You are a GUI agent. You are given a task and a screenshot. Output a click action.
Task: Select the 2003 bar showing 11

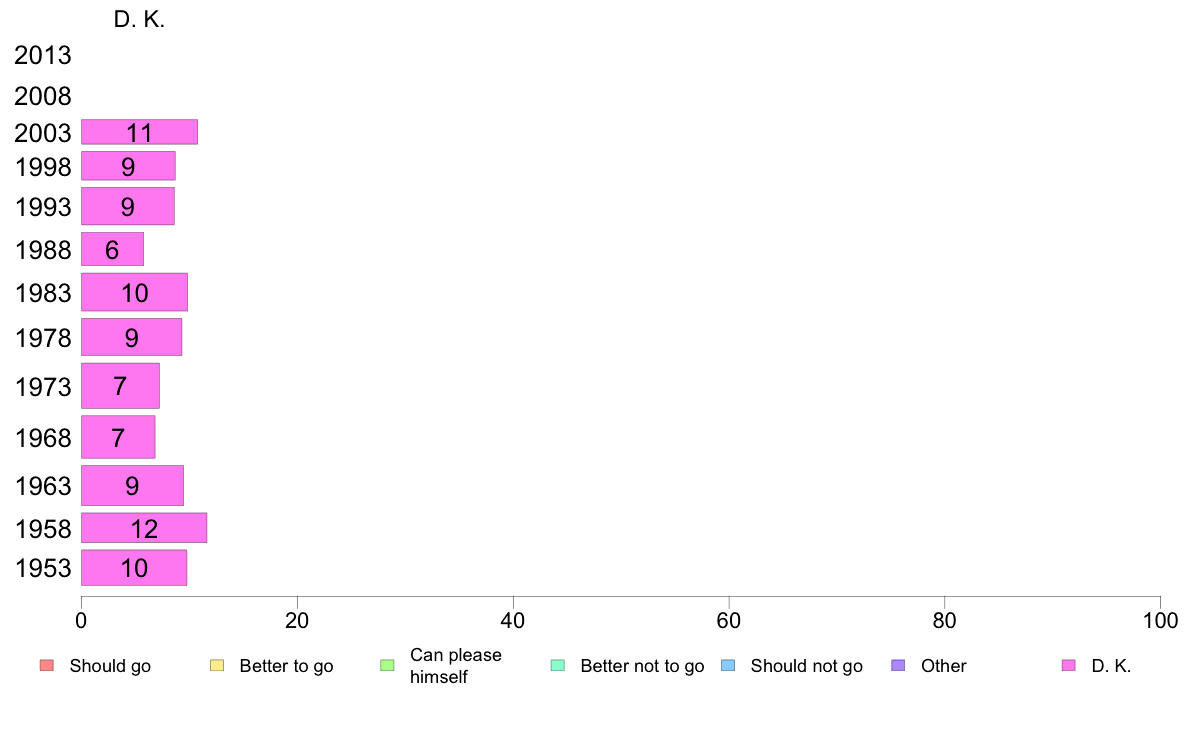(139, 132)
